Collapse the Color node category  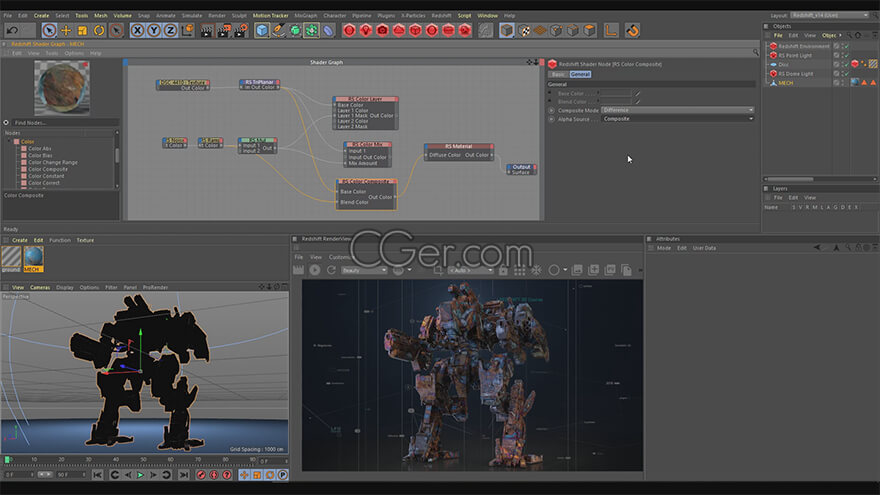pyautogui.click(x=10, y=141)
